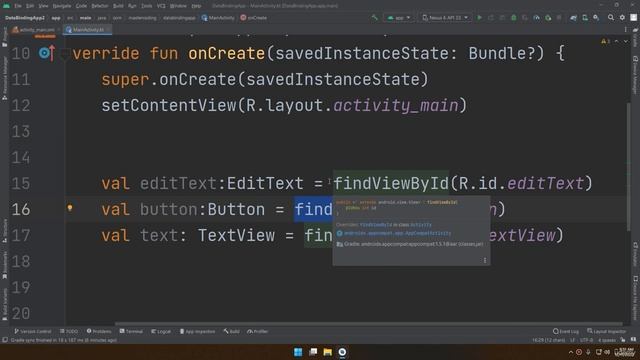Open the Logcat tool window
The width and height of the screenshot is (640, 360).
click(x=161, y=331)
